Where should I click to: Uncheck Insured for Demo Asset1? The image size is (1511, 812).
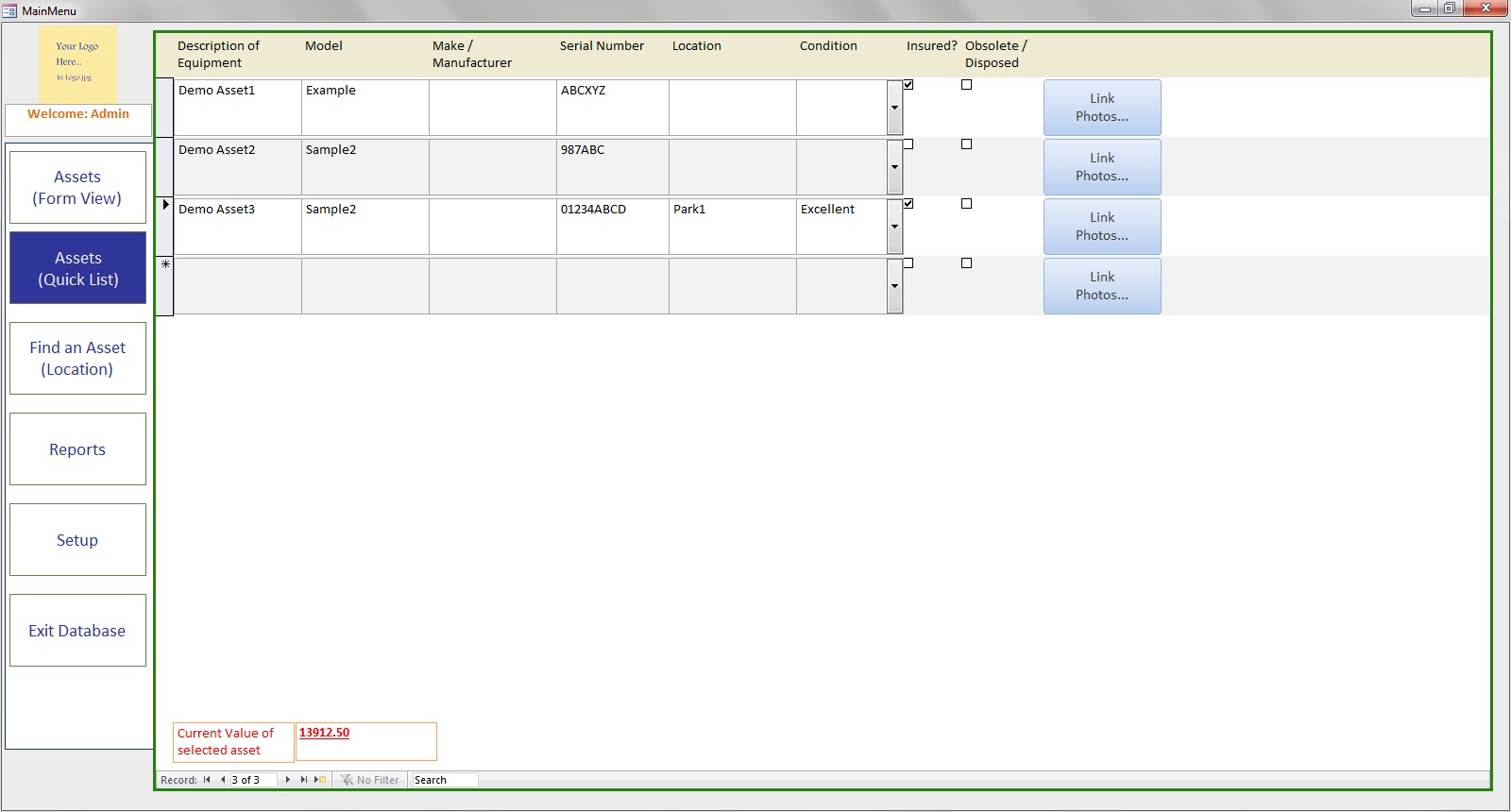point(908,85)
